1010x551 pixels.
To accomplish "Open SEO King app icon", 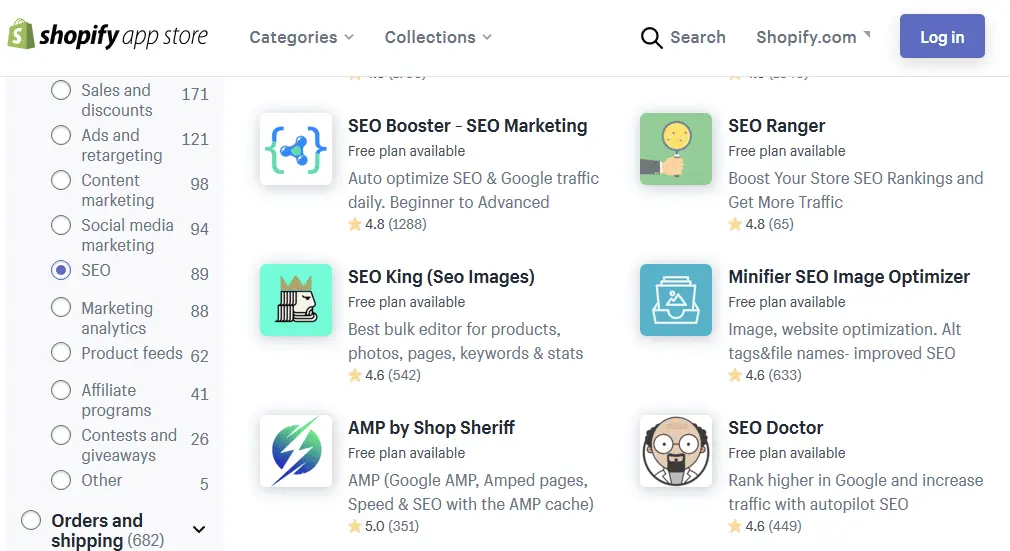I will 296,300.
